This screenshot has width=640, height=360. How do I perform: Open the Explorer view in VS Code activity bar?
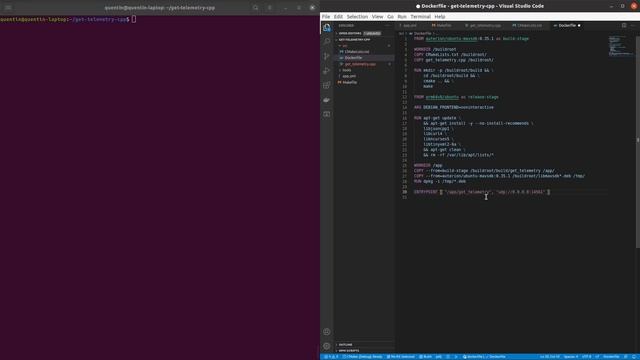coord(327,27)
